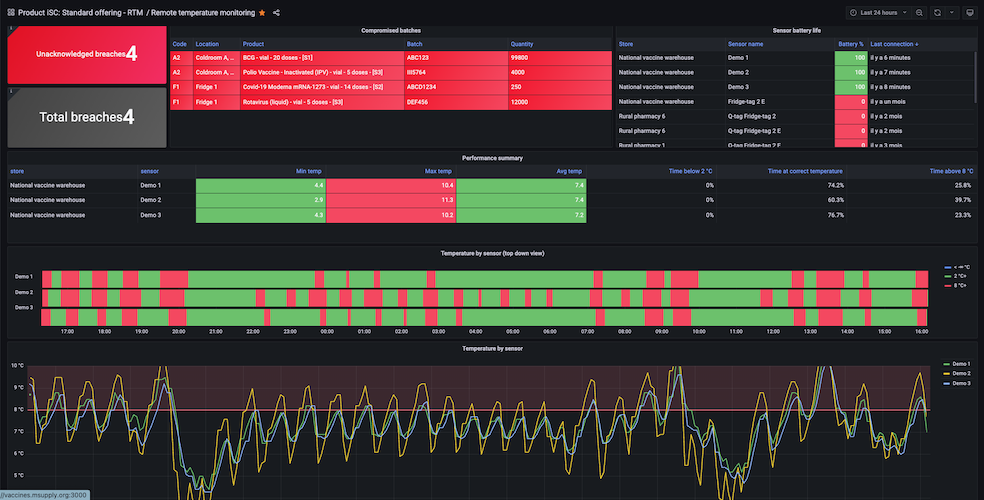Image resolution: width=984 pixels, height=500 pixels.
Task: Open the Performance summary panel title menu
Action: click(491, 158)
